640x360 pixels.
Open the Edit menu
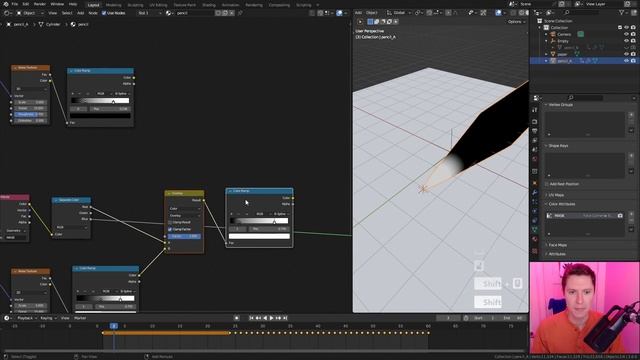26,4
